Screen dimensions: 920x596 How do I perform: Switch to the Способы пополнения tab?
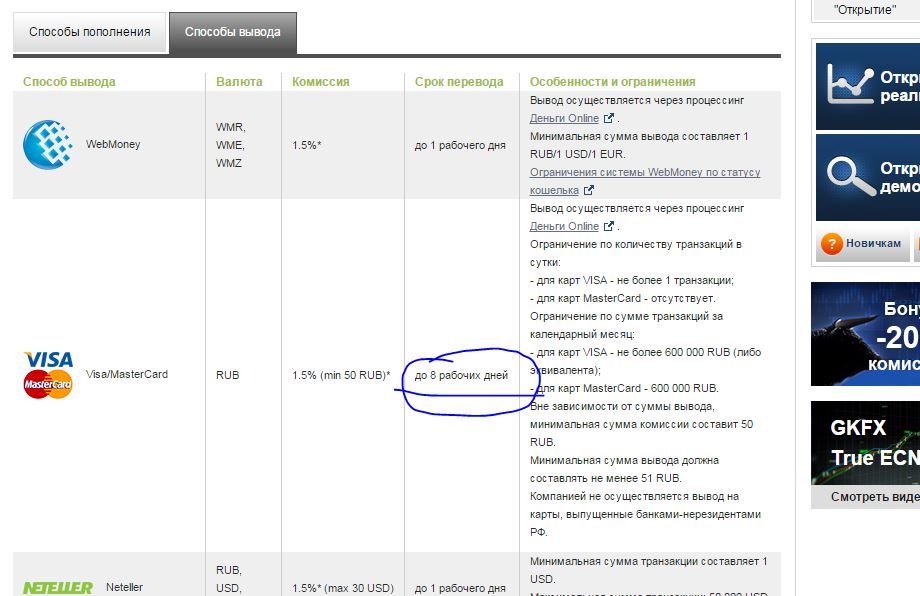click(90, 32)
